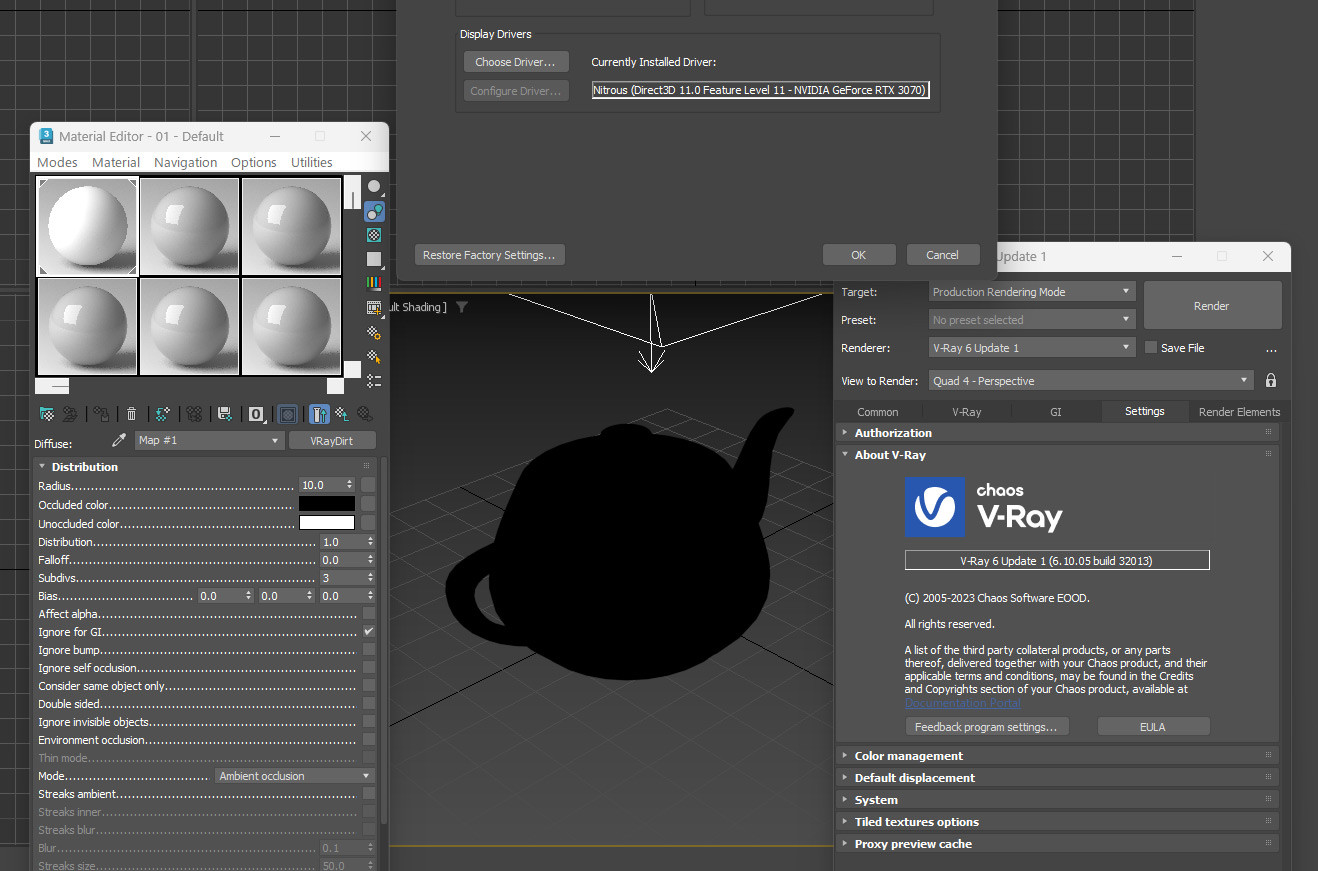1318x871 pixels.
Task: Enable Consider same object only checkbox
Action: point(369,686)
